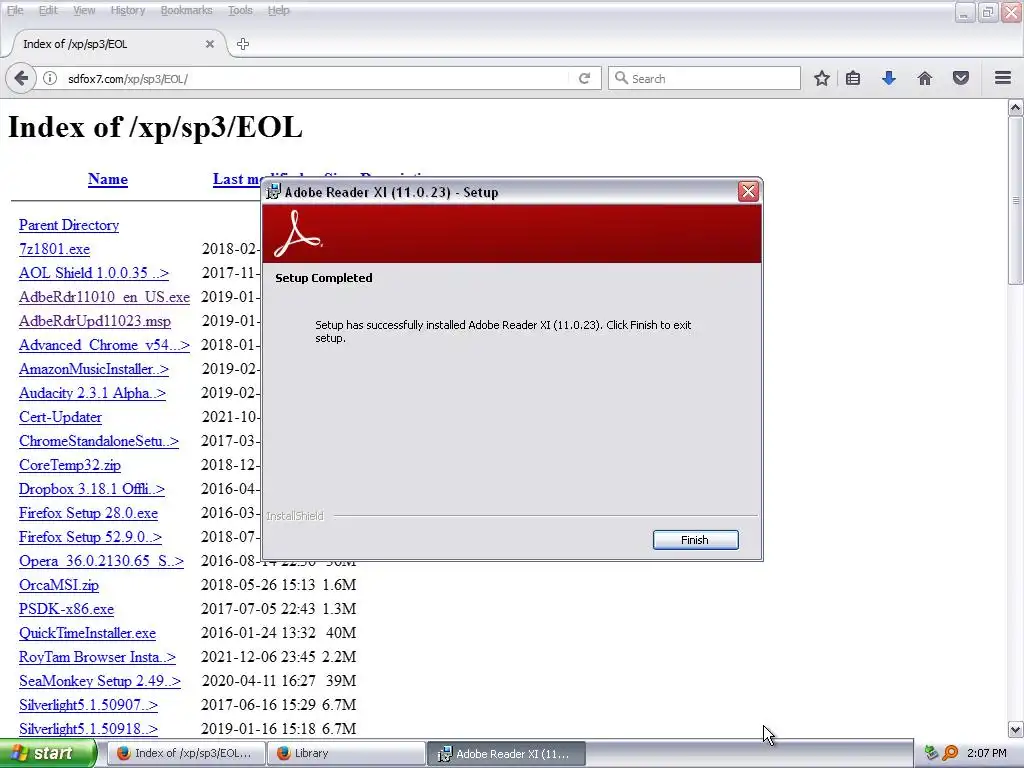Sort listing by Last modified column

(x=238, y=179)
